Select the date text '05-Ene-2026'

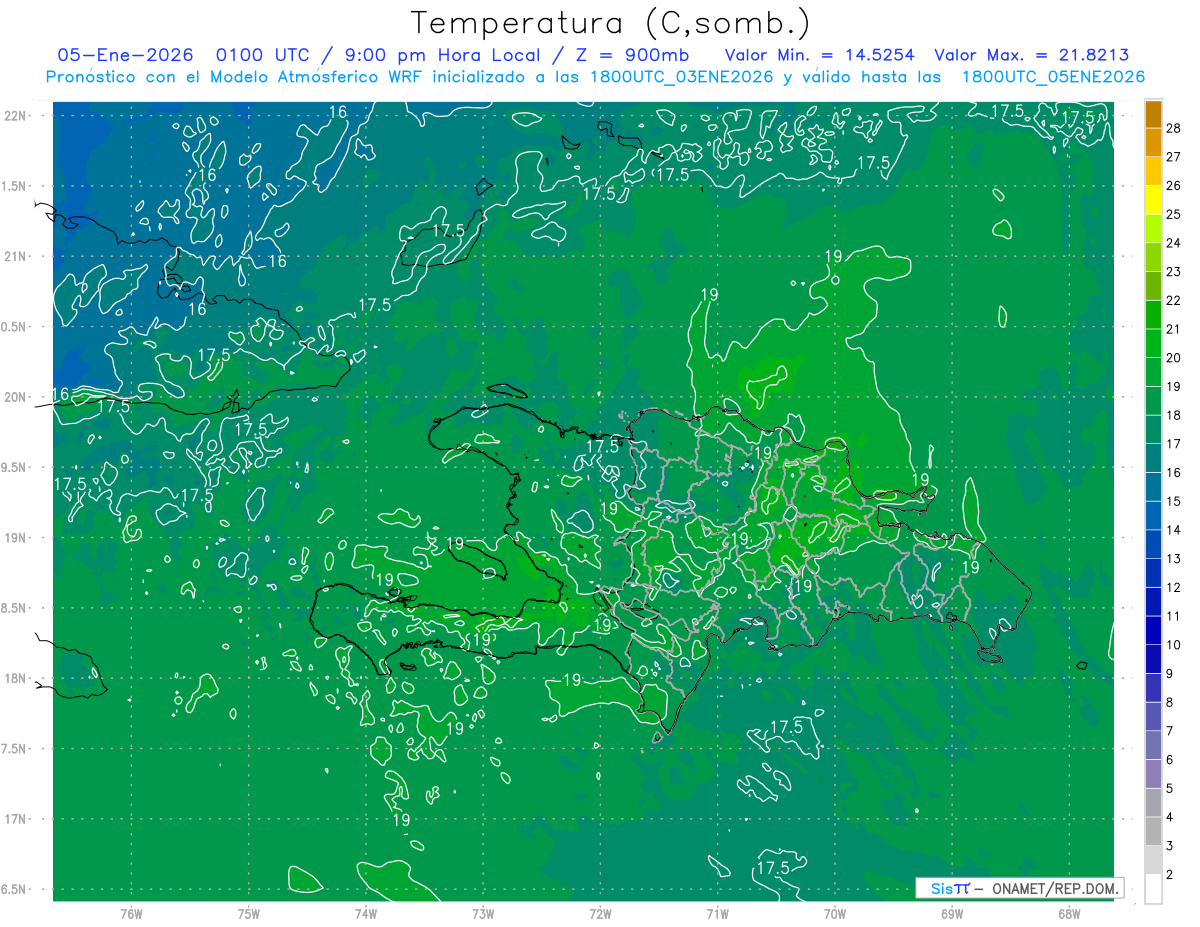pos(125,55)
